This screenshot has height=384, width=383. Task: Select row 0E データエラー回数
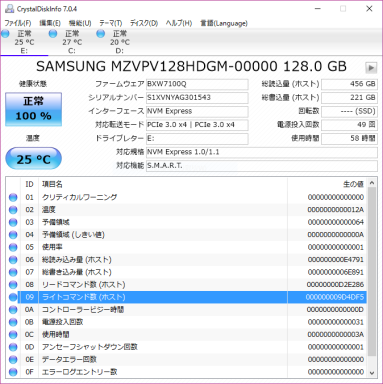186,360
